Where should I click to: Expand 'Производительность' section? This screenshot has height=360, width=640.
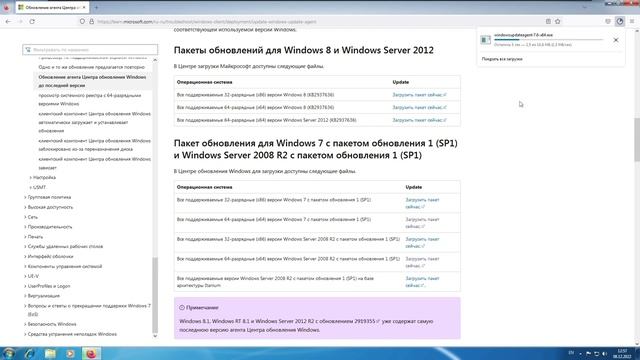pos(48,227)
